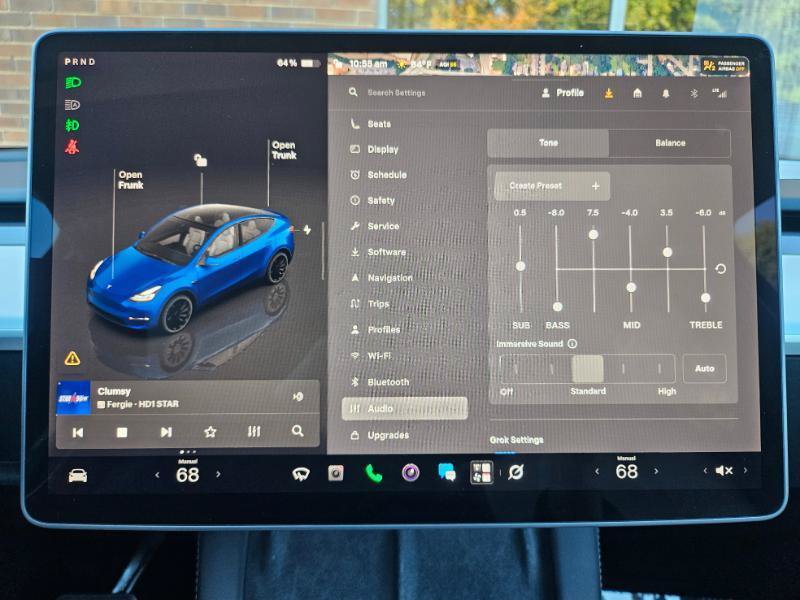Click the 3.5 dB equalizer slider knob
The width and height of the screenshot is (800, 600).
coord(667,252)
